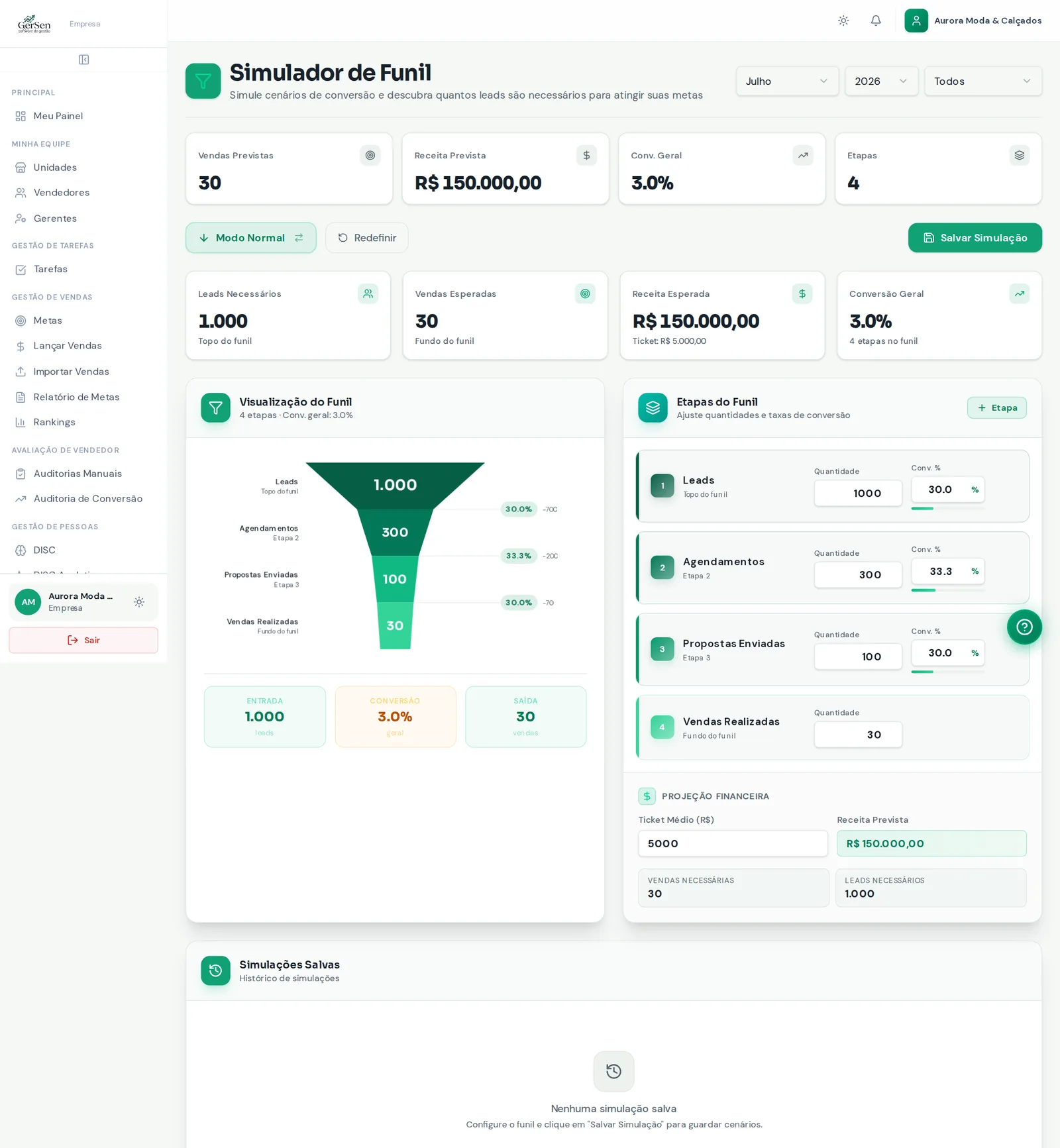Click Etapas do Funil layers icon

tap(653, 408)
